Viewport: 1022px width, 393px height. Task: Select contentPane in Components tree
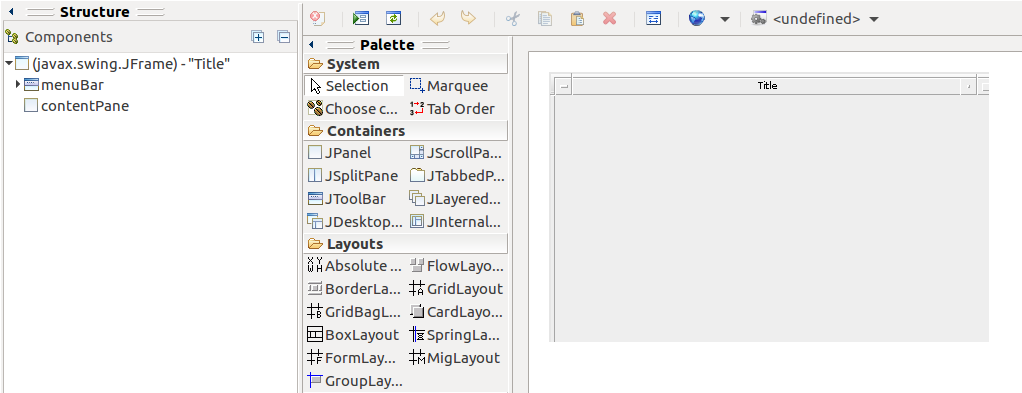click(85, 106)
